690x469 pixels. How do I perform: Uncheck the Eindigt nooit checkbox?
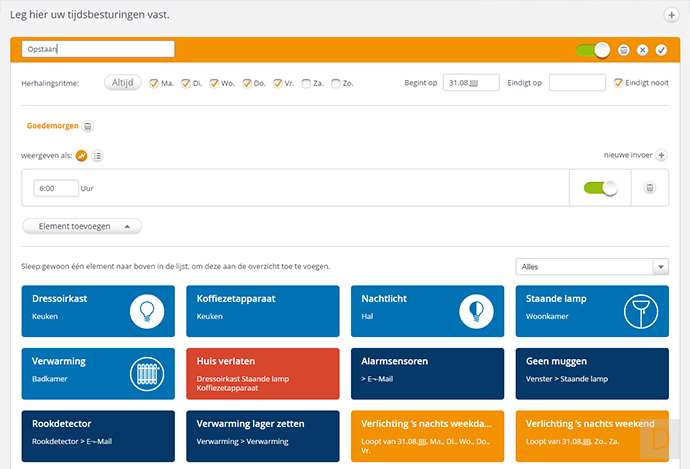(x=618, y=83)
